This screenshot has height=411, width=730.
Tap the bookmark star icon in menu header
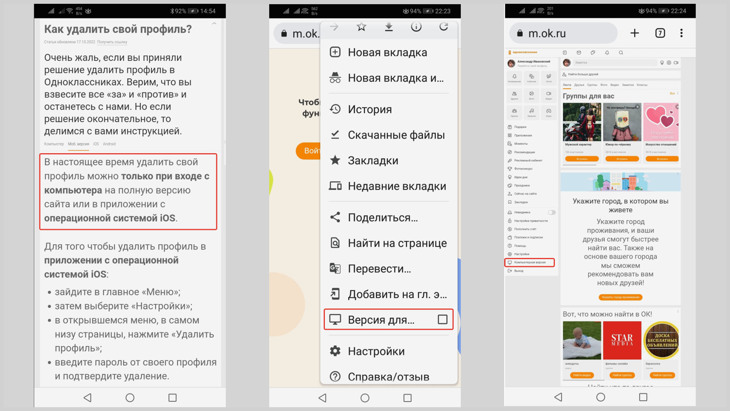pyautogui.click(x=361, y=27)
